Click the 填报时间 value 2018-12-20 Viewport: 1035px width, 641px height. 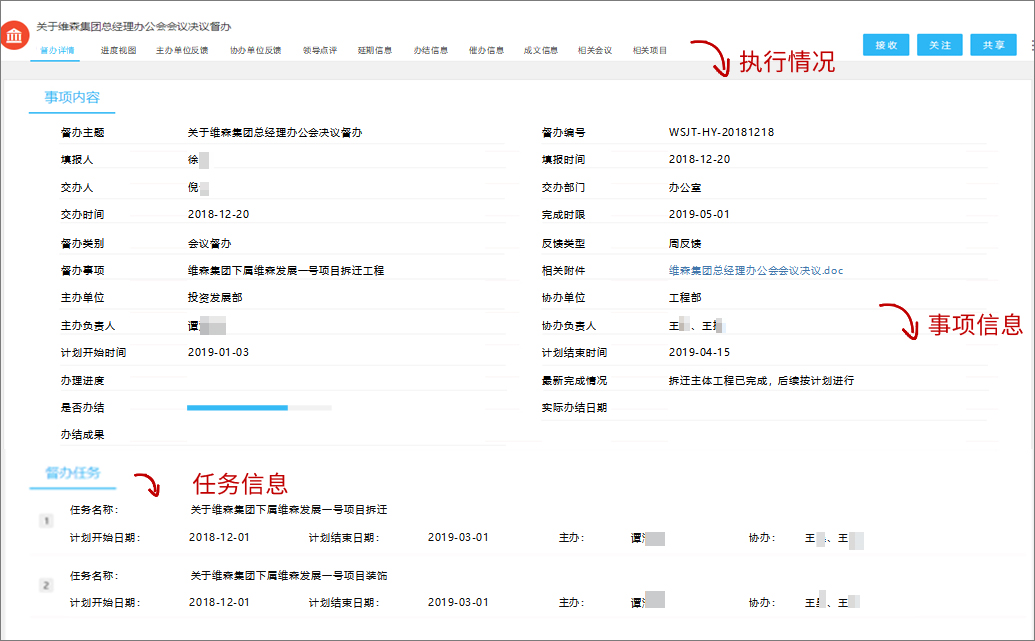pyautogui.click(x=699, y=159)
